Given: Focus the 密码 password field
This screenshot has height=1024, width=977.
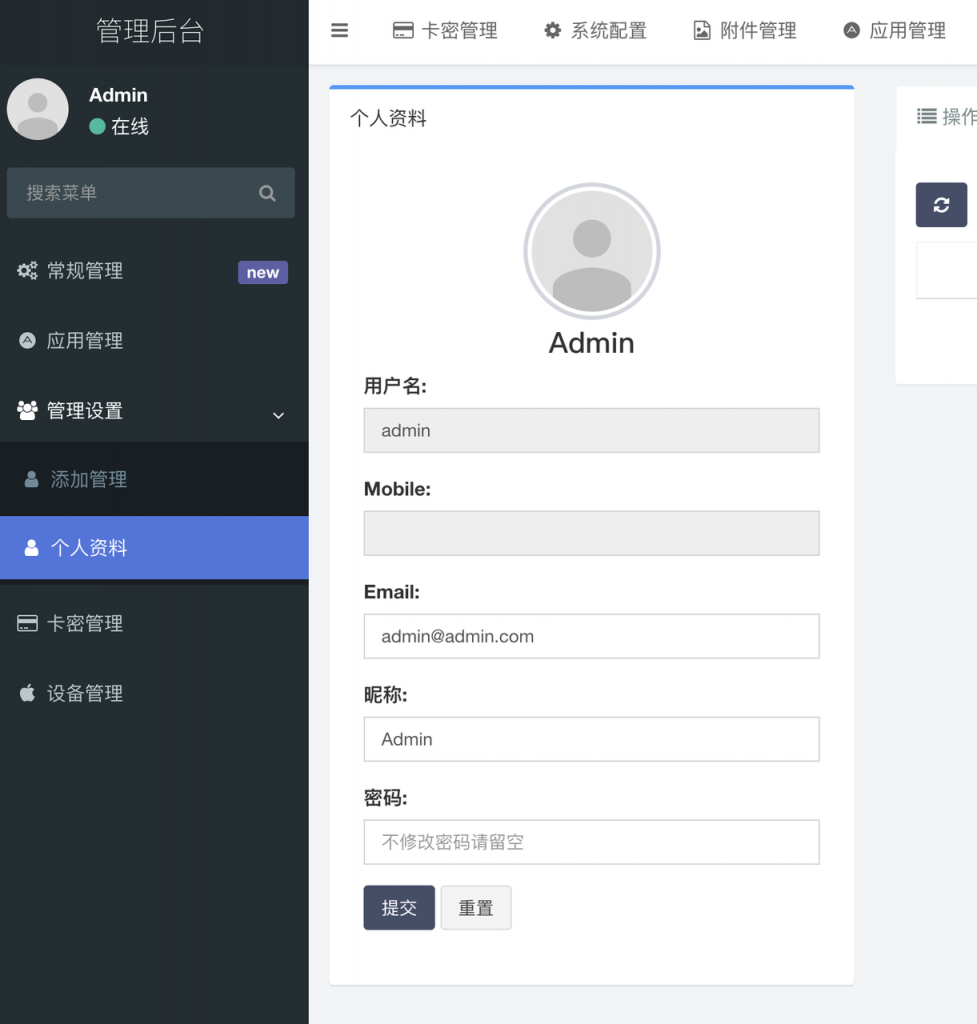Looking at the screenshot, I should [x=592, y=842].
